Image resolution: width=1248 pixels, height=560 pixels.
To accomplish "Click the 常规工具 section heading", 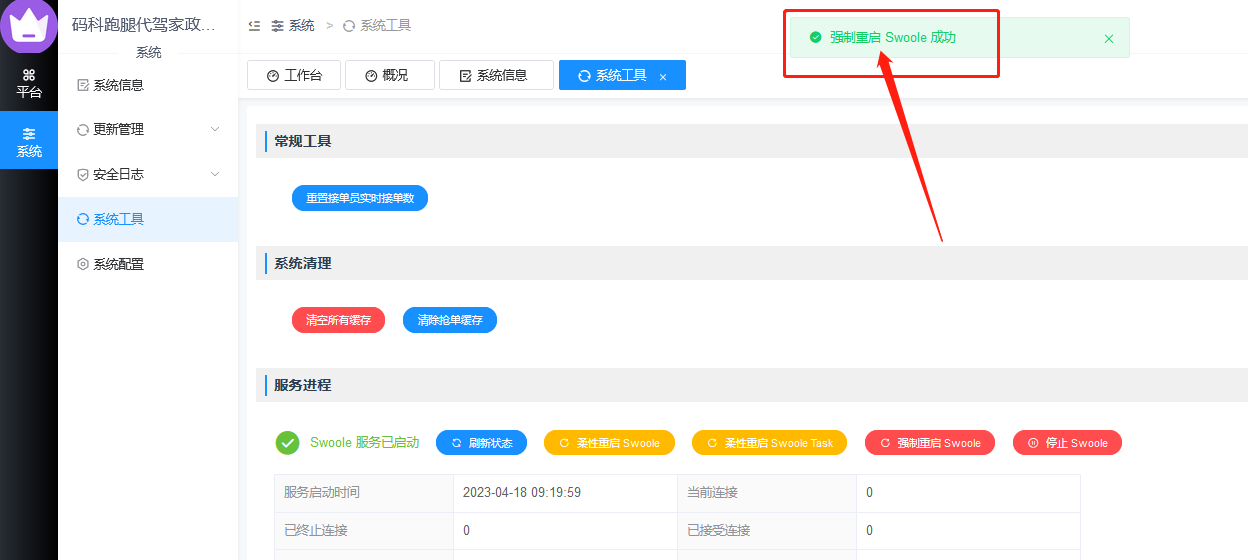I will (x=303, y=141).
